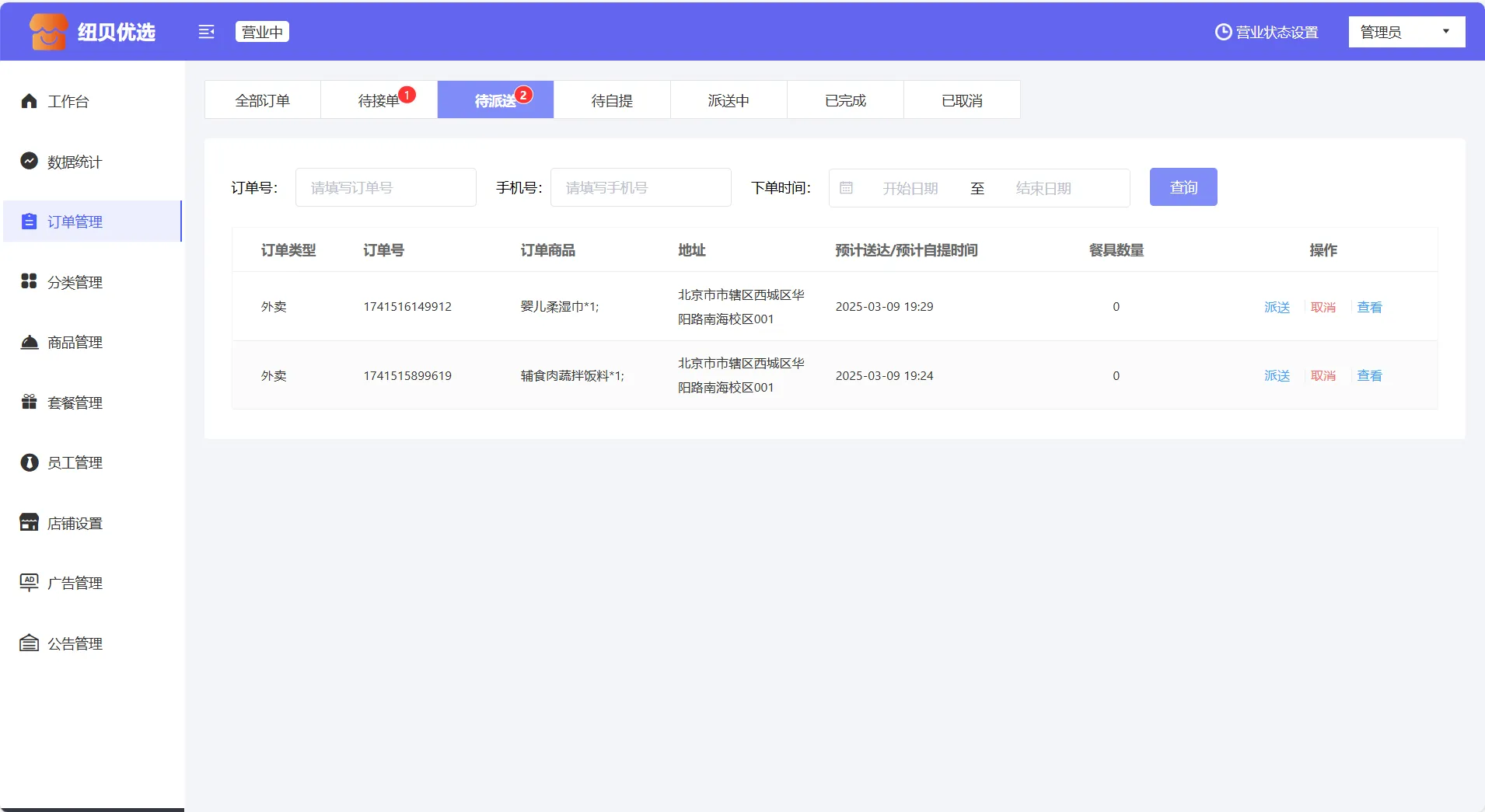The width and height of the screenshot is (1485, 812).
Task: Focus the 订单号 input field
Action: tap(386, 188)
